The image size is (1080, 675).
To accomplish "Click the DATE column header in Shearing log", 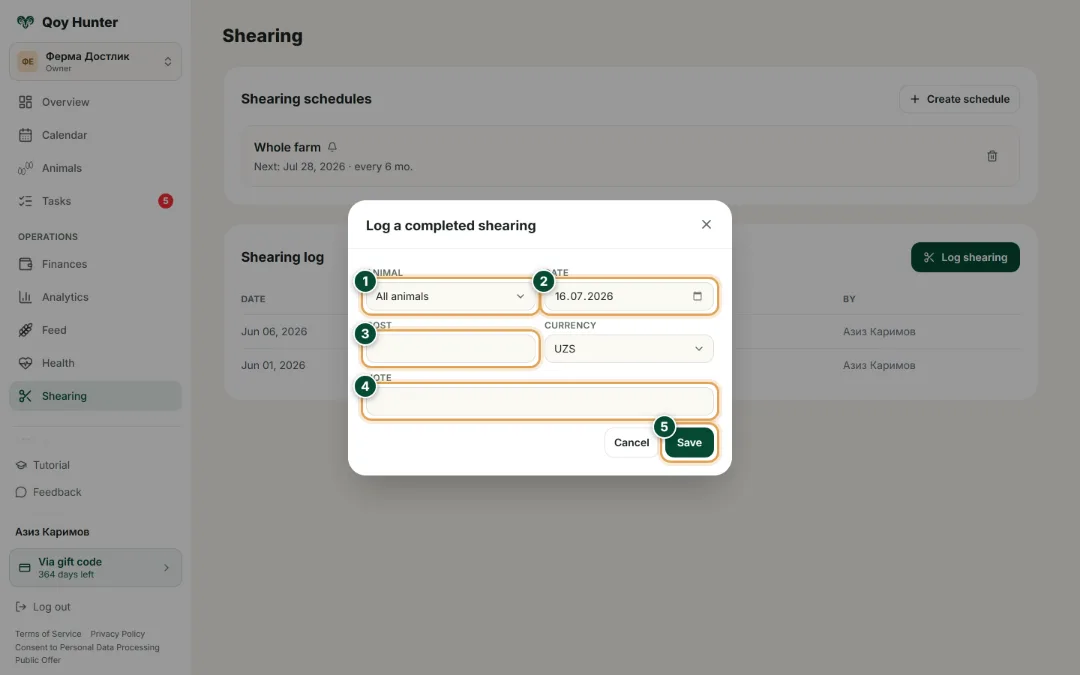I will pos(253,299).
